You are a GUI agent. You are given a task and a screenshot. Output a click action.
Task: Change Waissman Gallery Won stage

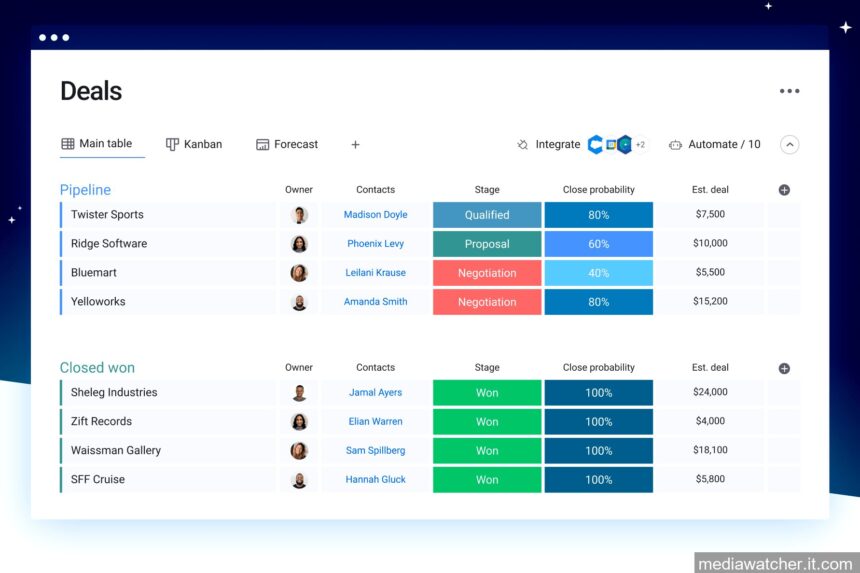487,451
